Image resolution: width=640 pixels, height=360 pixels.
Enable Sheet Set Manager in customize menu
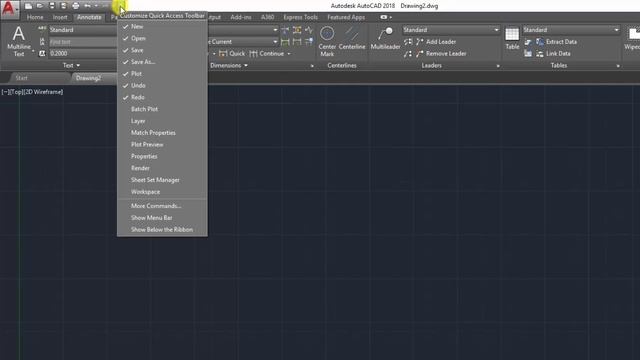(x=162, y=180)
